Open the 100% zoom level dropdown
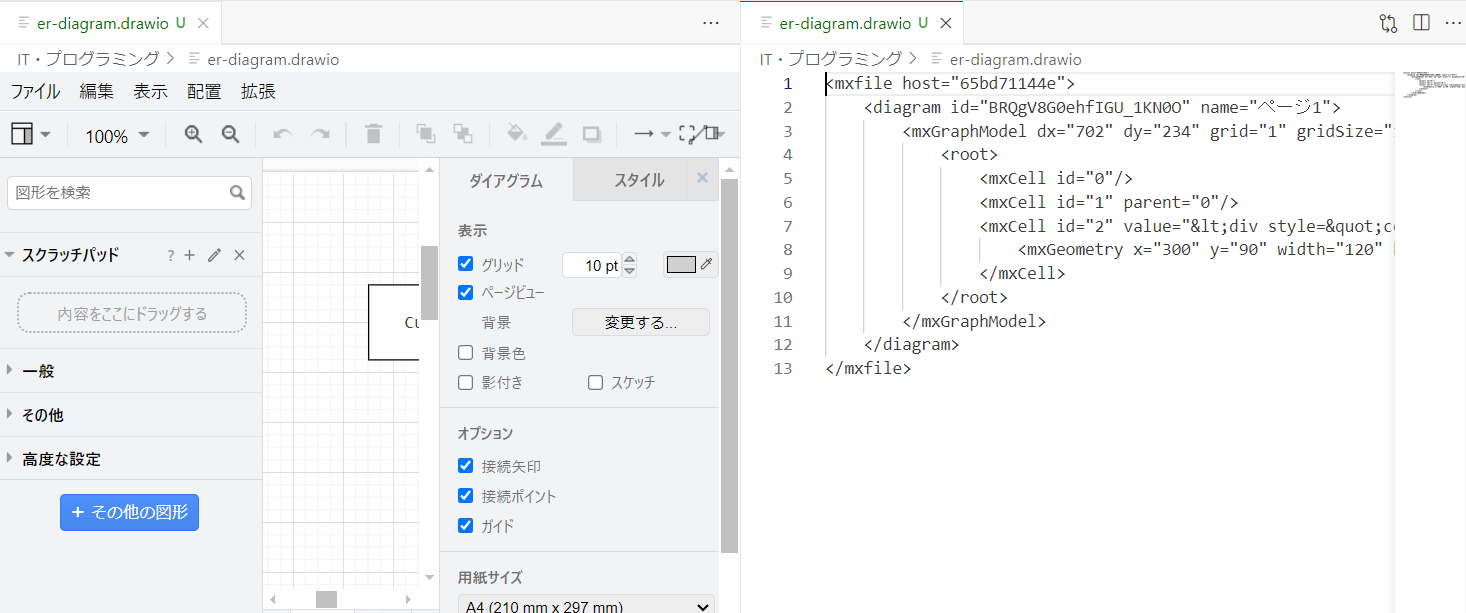 116,135
